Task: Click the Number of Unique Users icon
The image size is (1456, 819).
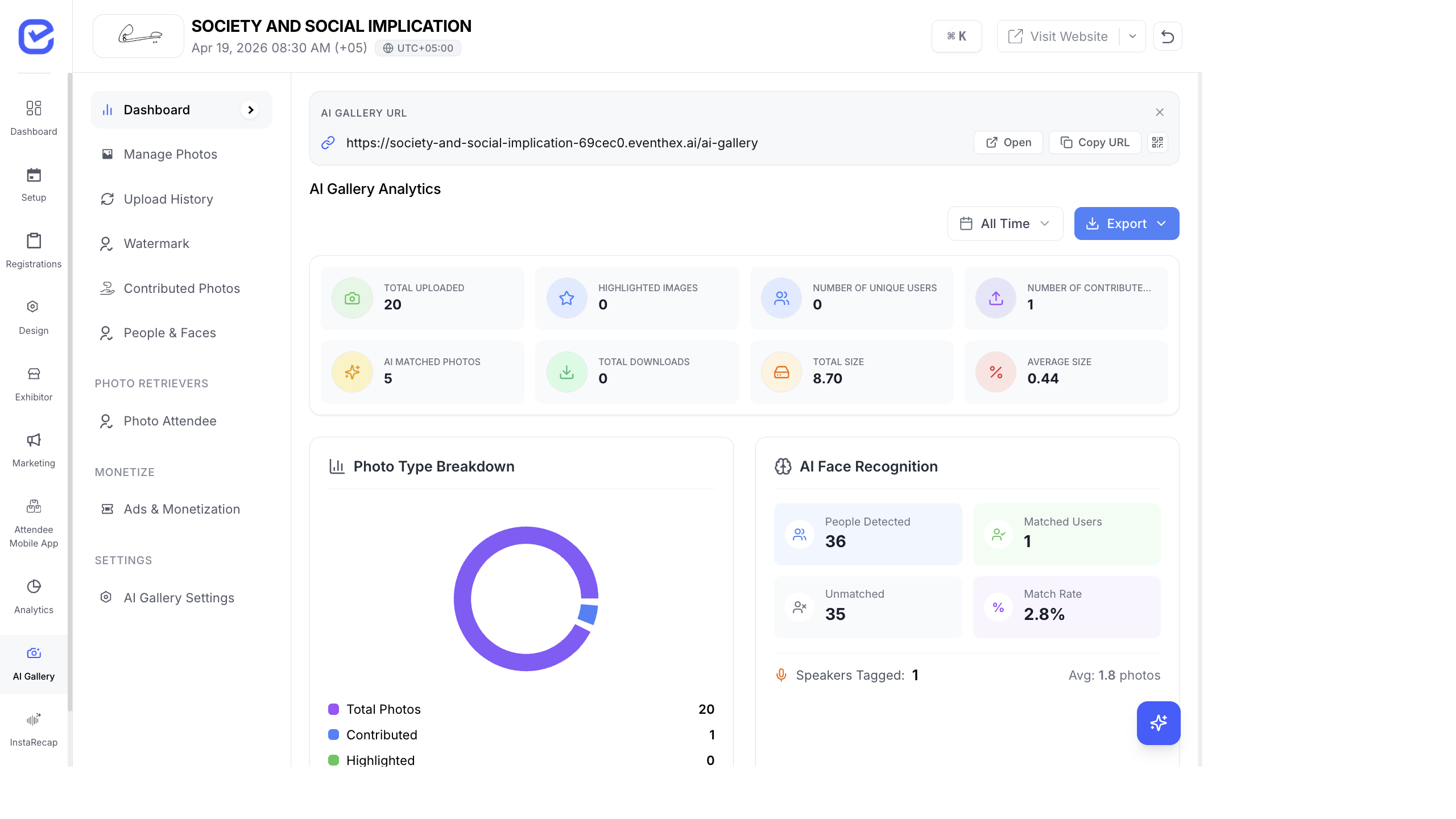Action: click(x=781, y=298)
